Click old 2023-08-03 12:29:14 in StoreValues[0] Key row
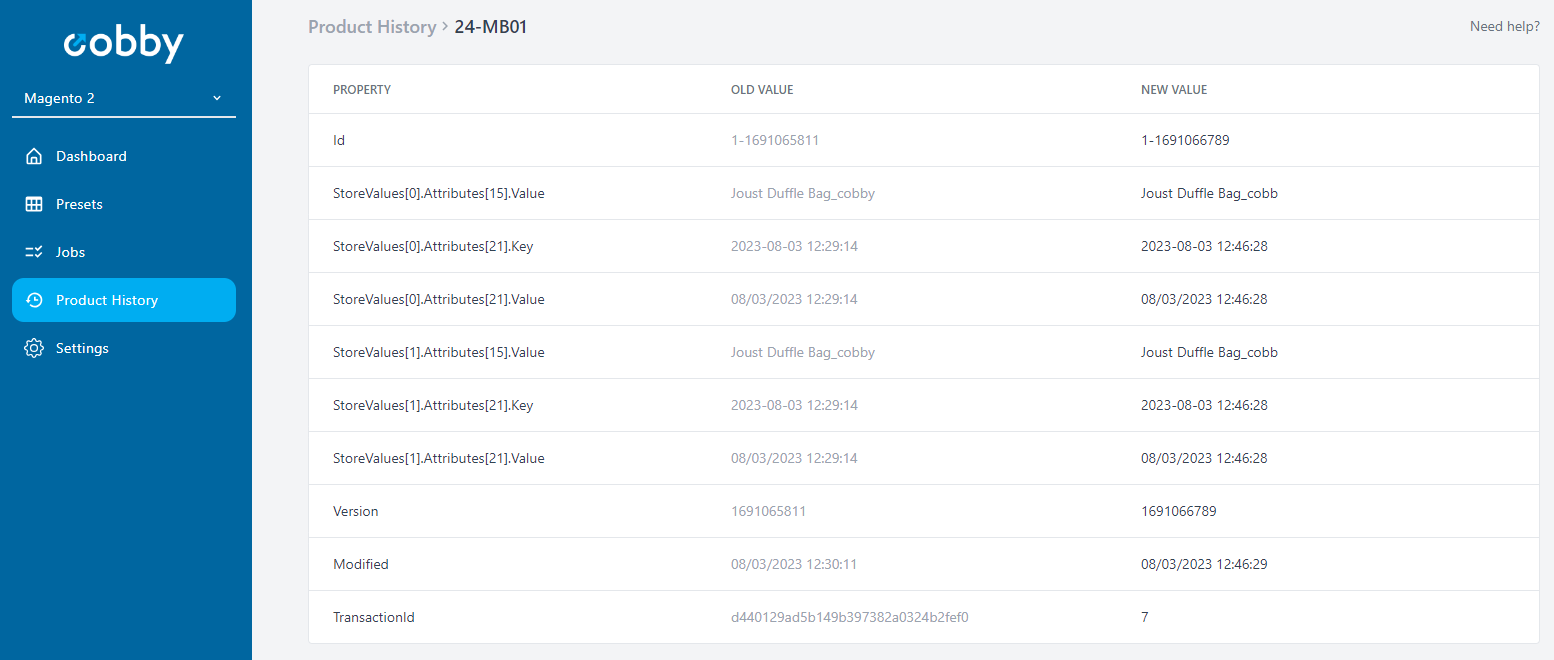Screen dimensions: 1554x660 pyautogui.click(x=794, y=247)
